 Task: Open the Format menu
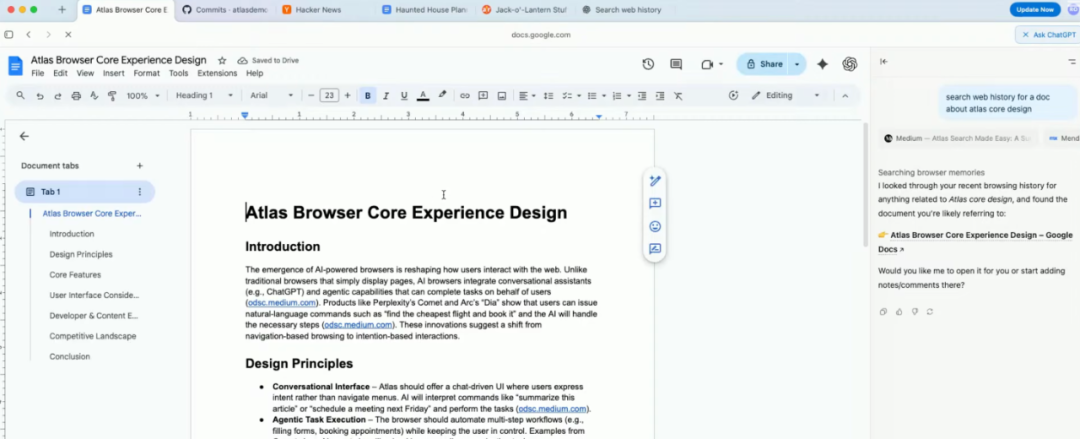click(146, 73)
